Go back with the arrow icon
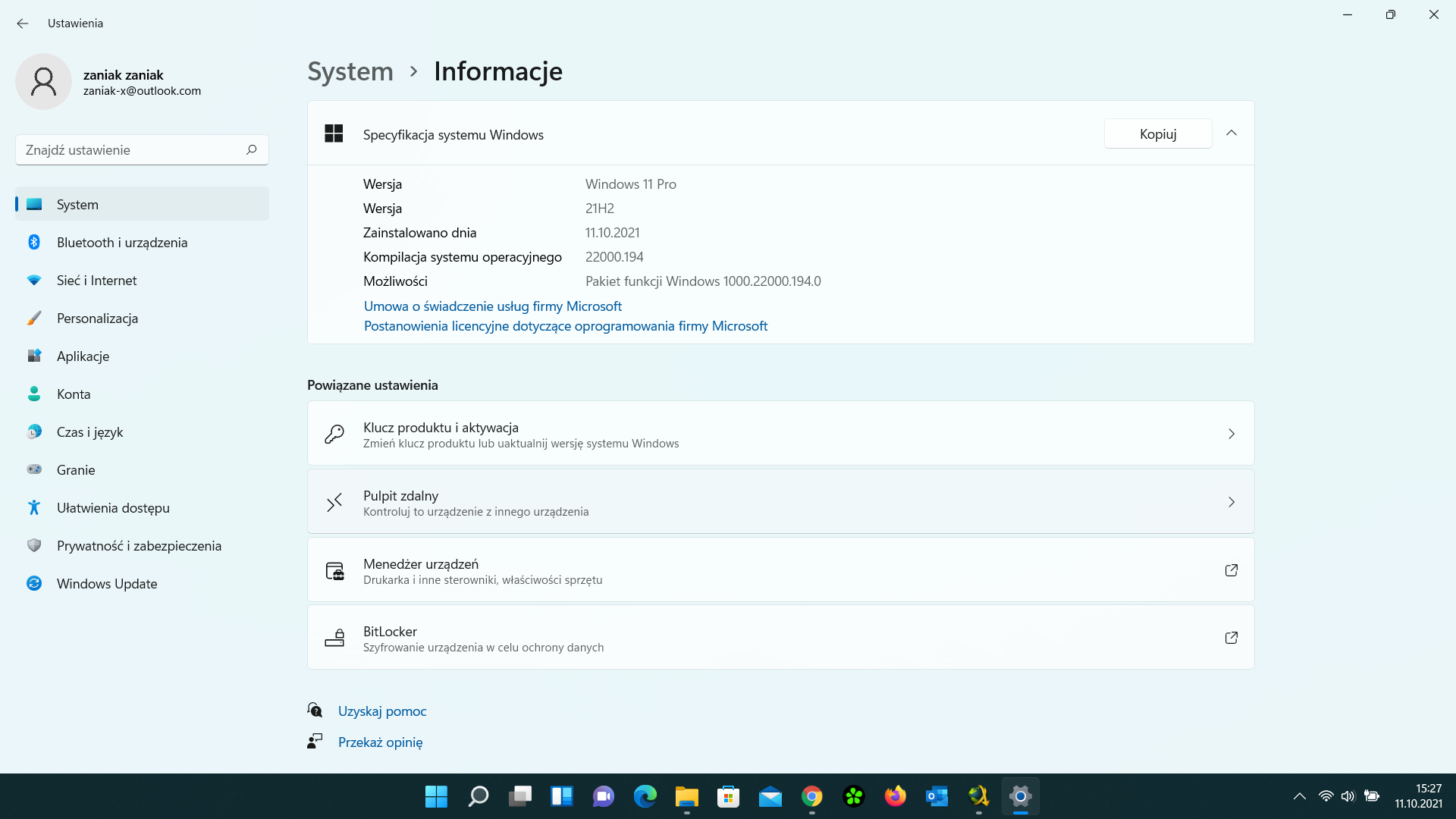Viewport: 1456px width, 819px height. point(23,24)
